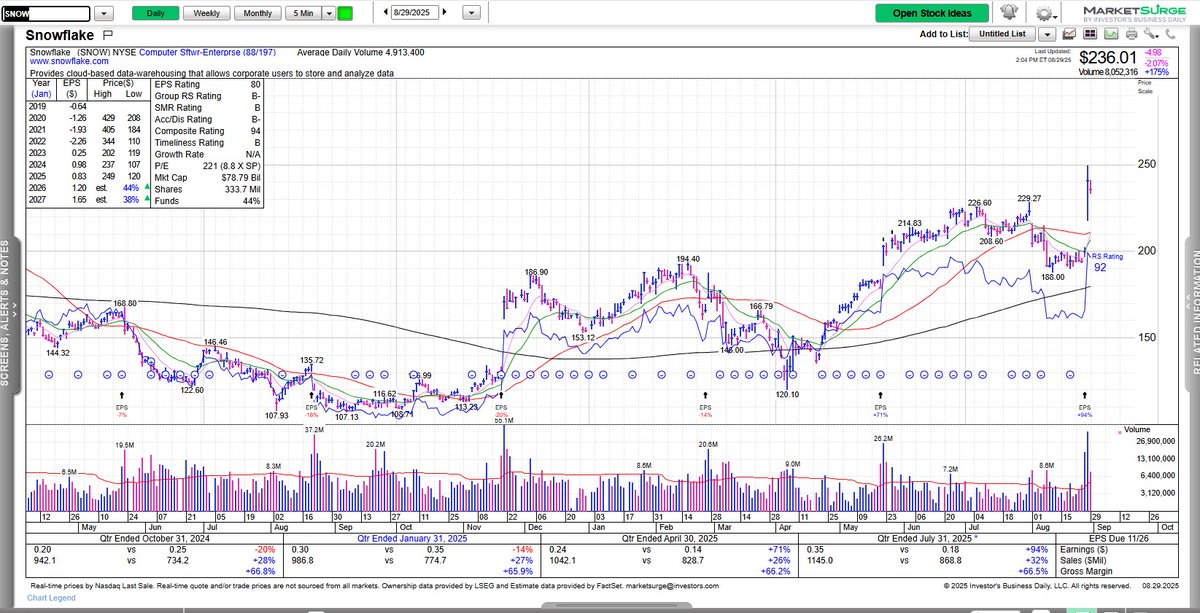
Task: Select the 5 Min intraday chart
Action: [301, 14]
